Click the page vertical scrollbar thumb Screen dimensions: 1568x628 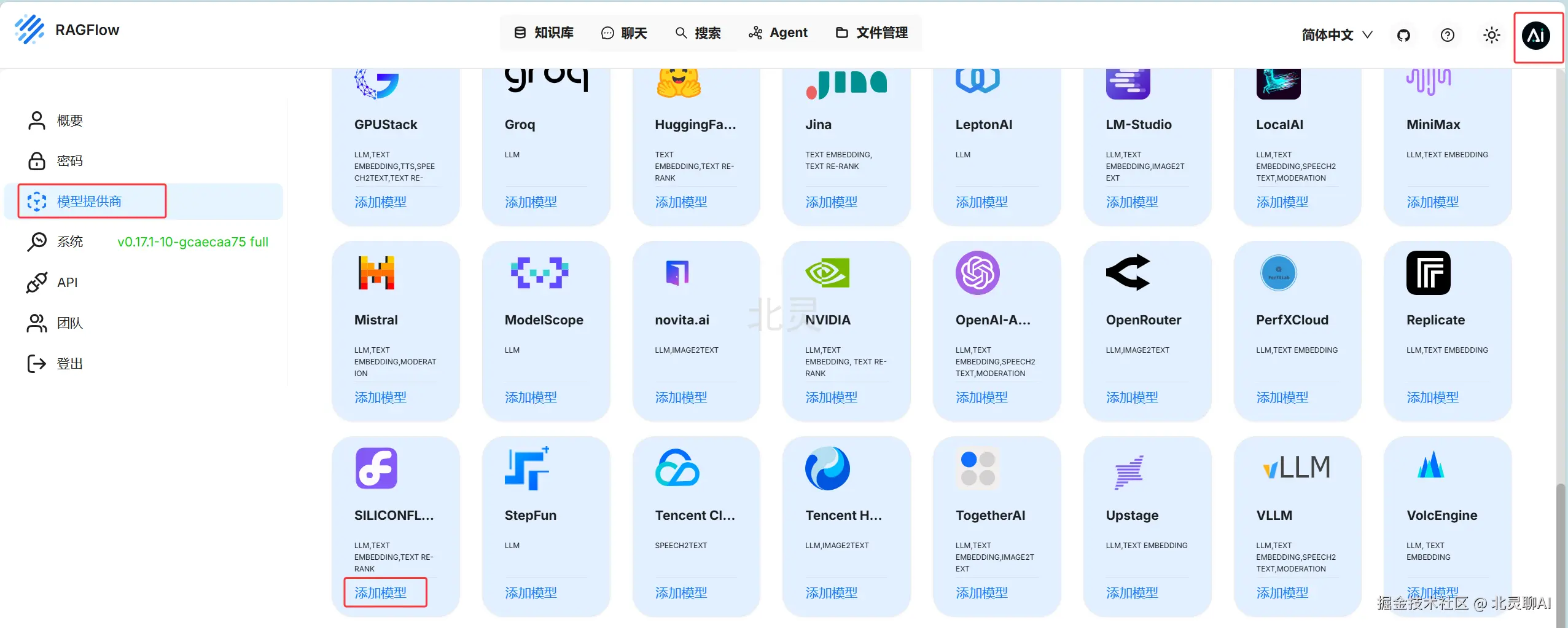pyautogui.click(x=1561, y=555)
